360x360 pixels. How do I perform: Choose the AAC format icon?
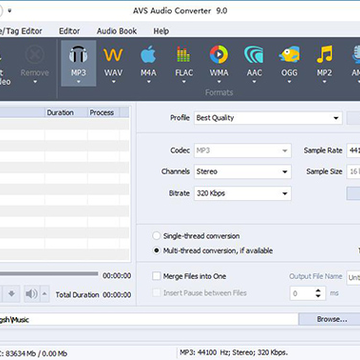254,55
